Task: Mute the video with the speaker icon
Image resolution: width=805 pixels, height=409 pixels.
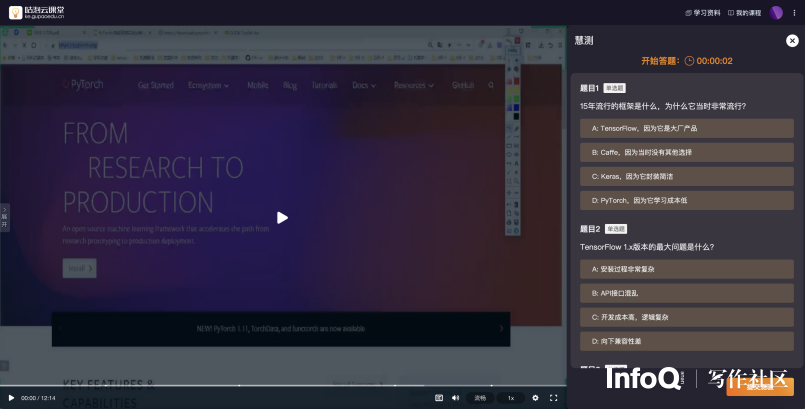Action: [x=455, y=398]
